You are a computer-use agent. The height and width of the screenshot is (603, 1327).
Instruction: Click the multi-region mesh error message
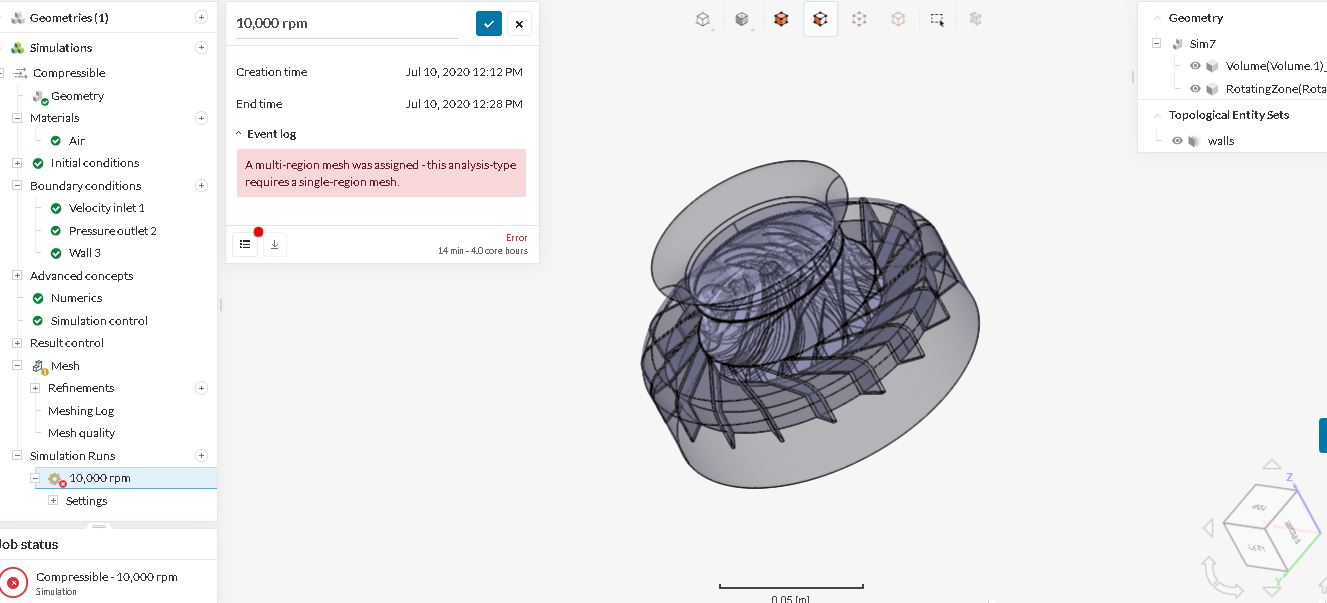coord(381,173)
